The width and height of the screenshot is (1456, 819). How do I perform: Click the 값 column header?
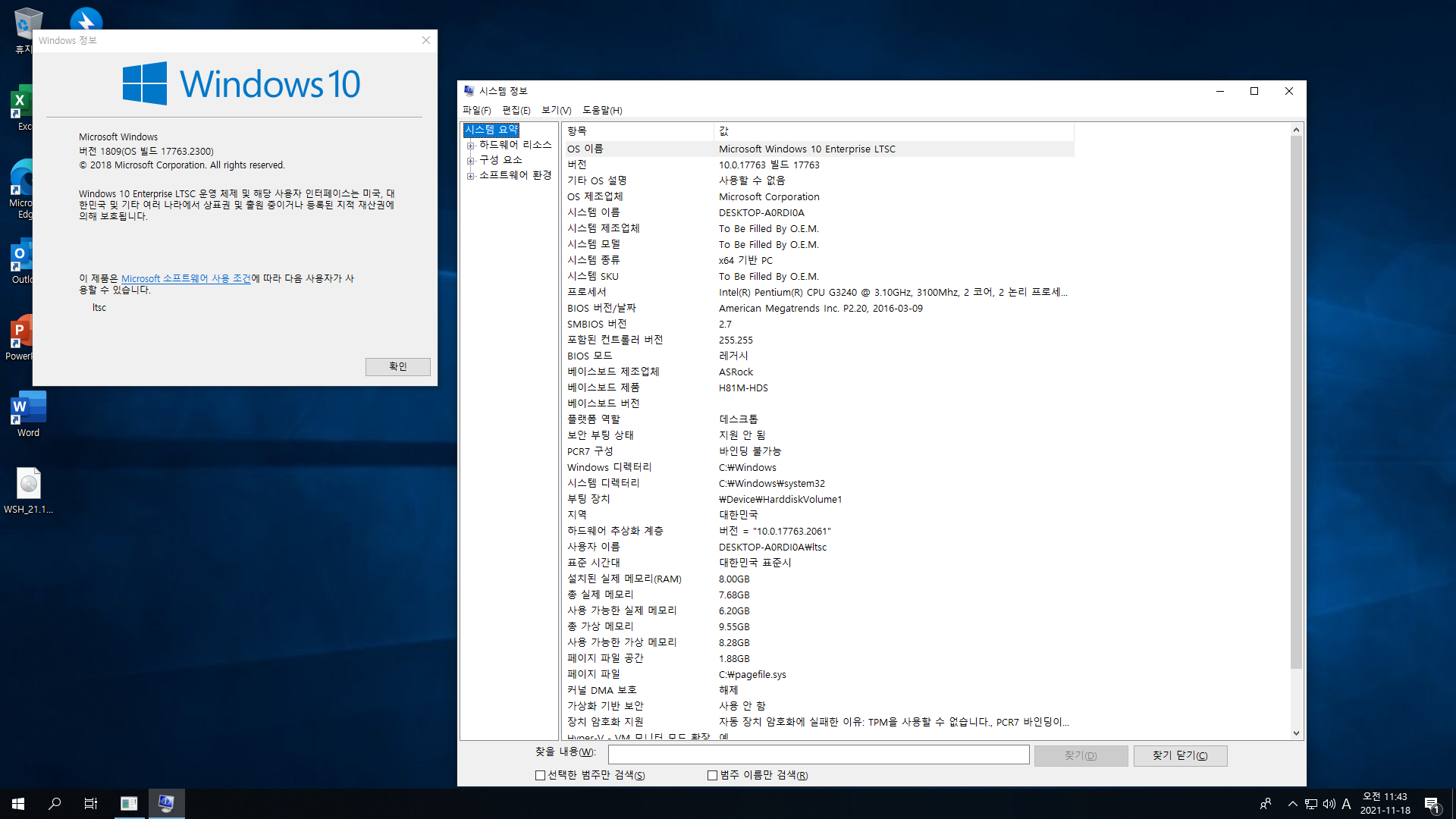coord(894,131)
